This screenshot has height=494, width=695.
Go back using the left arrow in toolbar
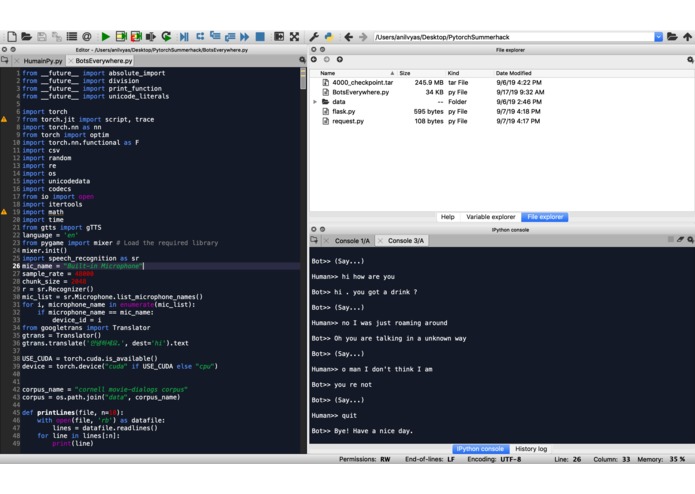point(348,37)
